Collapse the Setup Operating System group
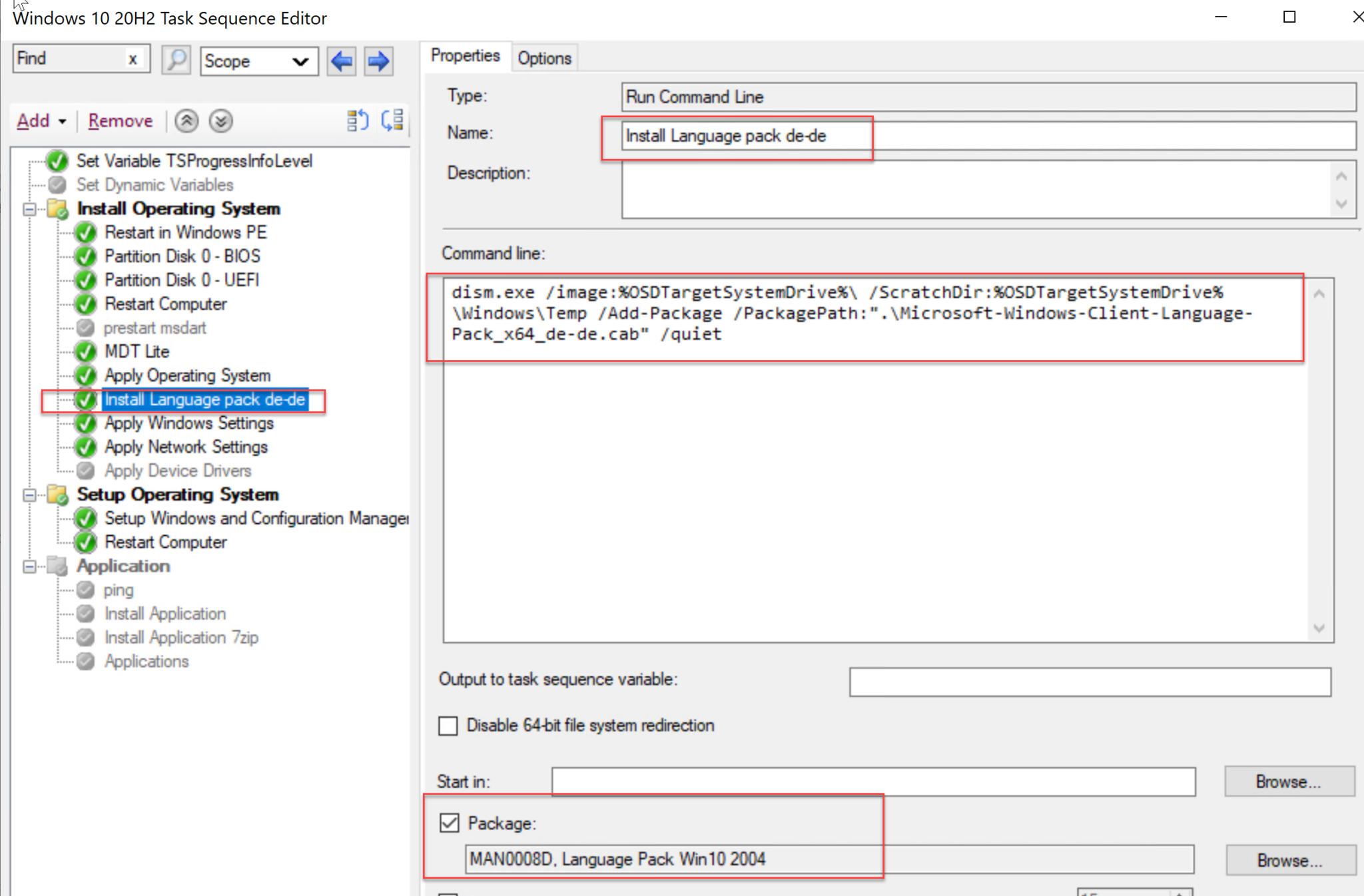 click(x=30, y=495)
